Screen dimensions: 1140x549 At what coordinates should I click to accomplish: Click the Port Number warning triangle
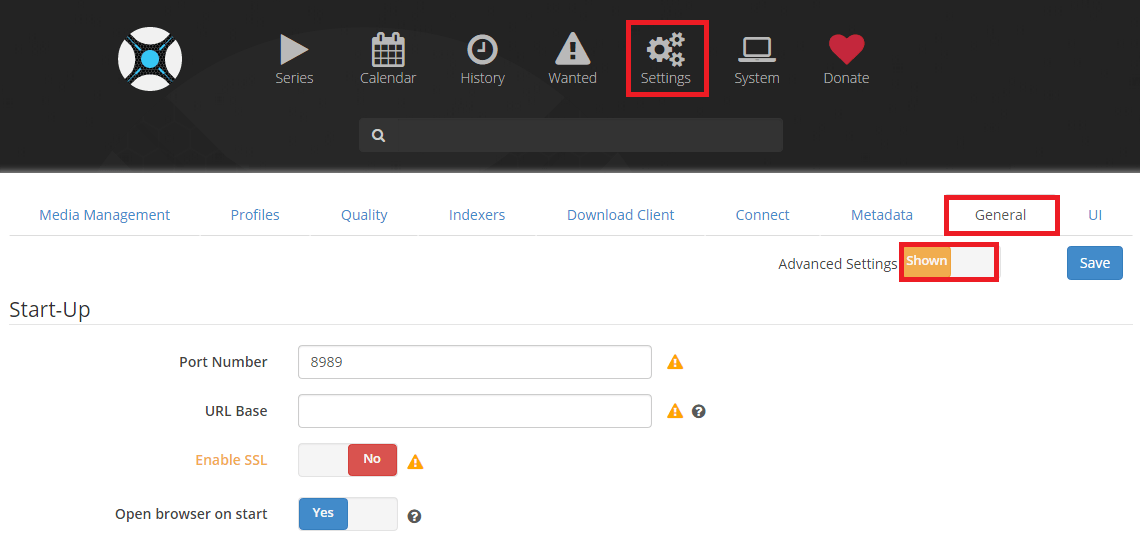click(x=675, y=362)
